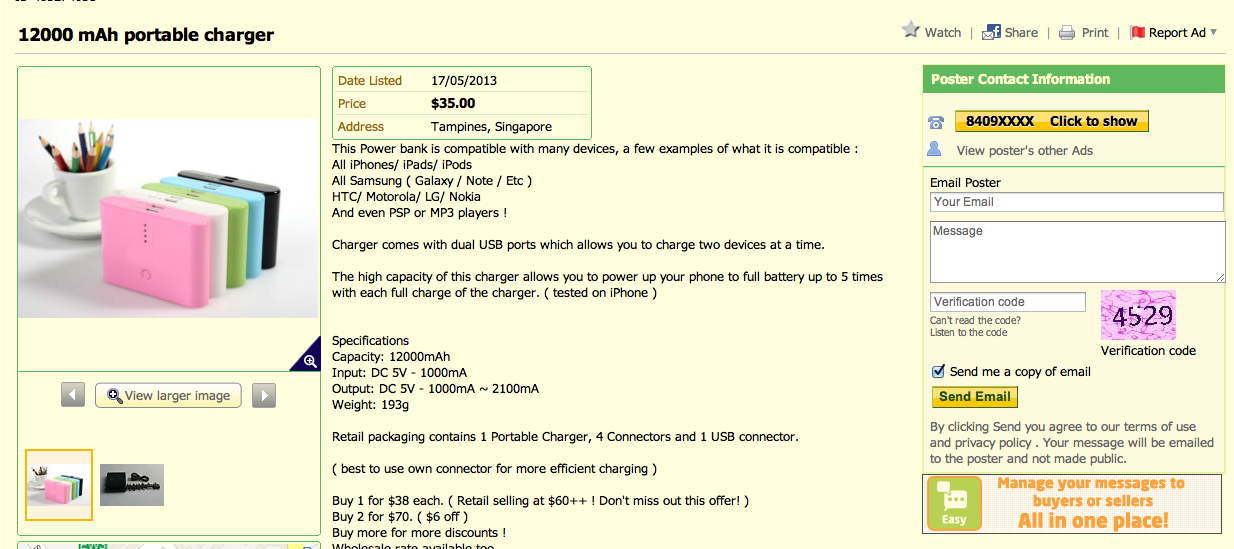
Task: Click the Watch star icon
Action: pyautogui.click(x=911, y=30)
